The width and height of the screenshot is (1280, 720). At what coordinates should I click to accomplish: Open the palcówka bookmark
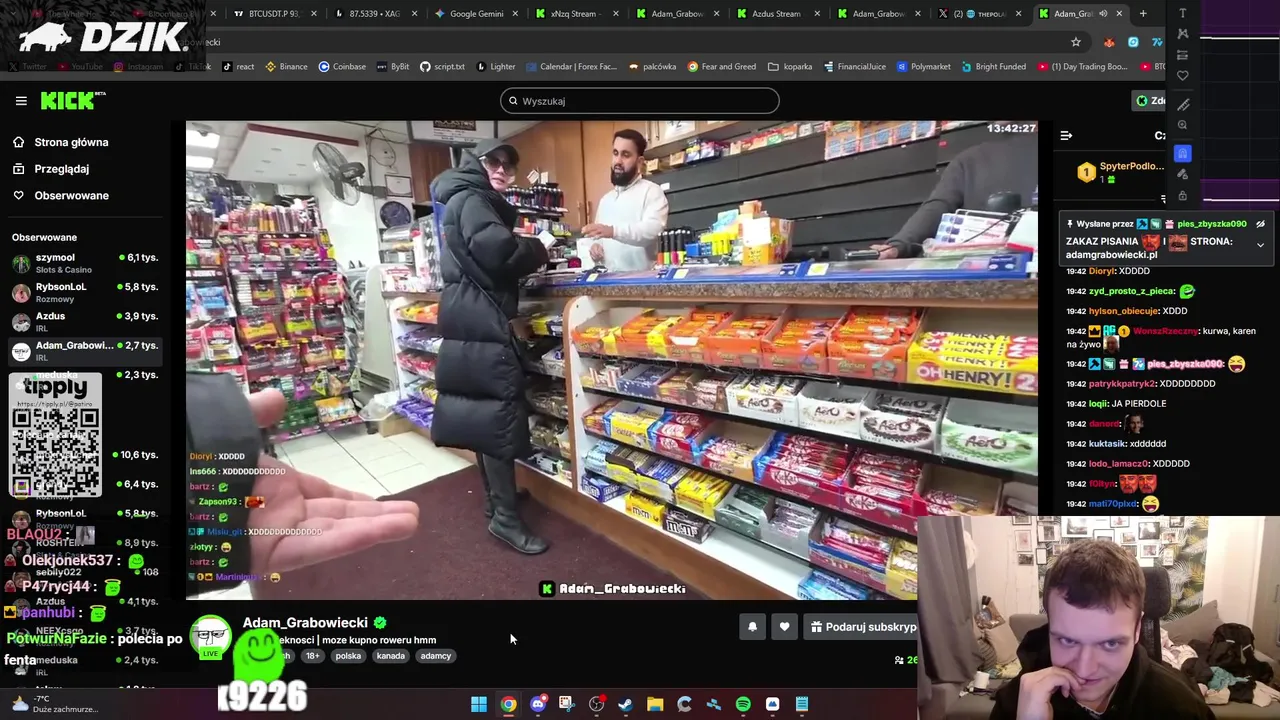[652, 67]
